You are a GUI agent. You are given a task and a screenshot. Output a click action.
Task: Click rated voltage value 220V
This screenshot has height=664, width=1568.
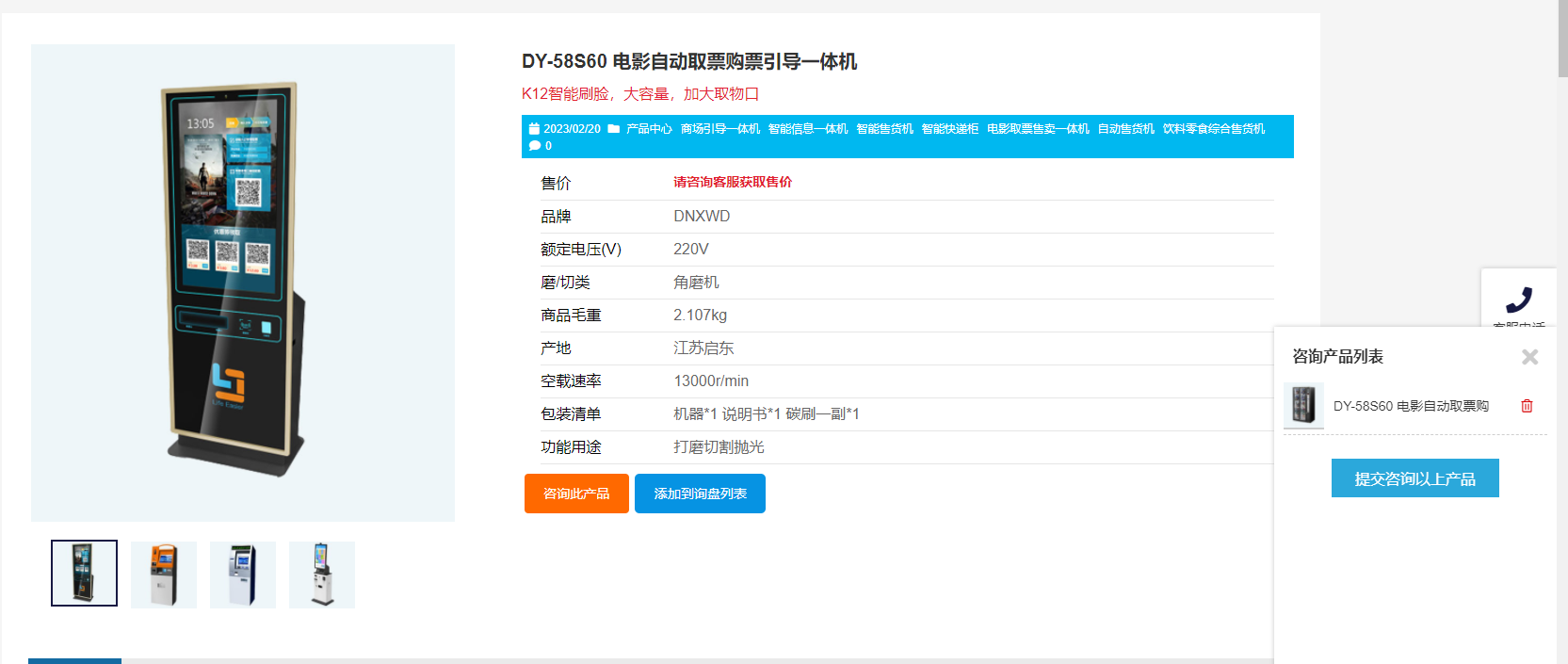691,250
